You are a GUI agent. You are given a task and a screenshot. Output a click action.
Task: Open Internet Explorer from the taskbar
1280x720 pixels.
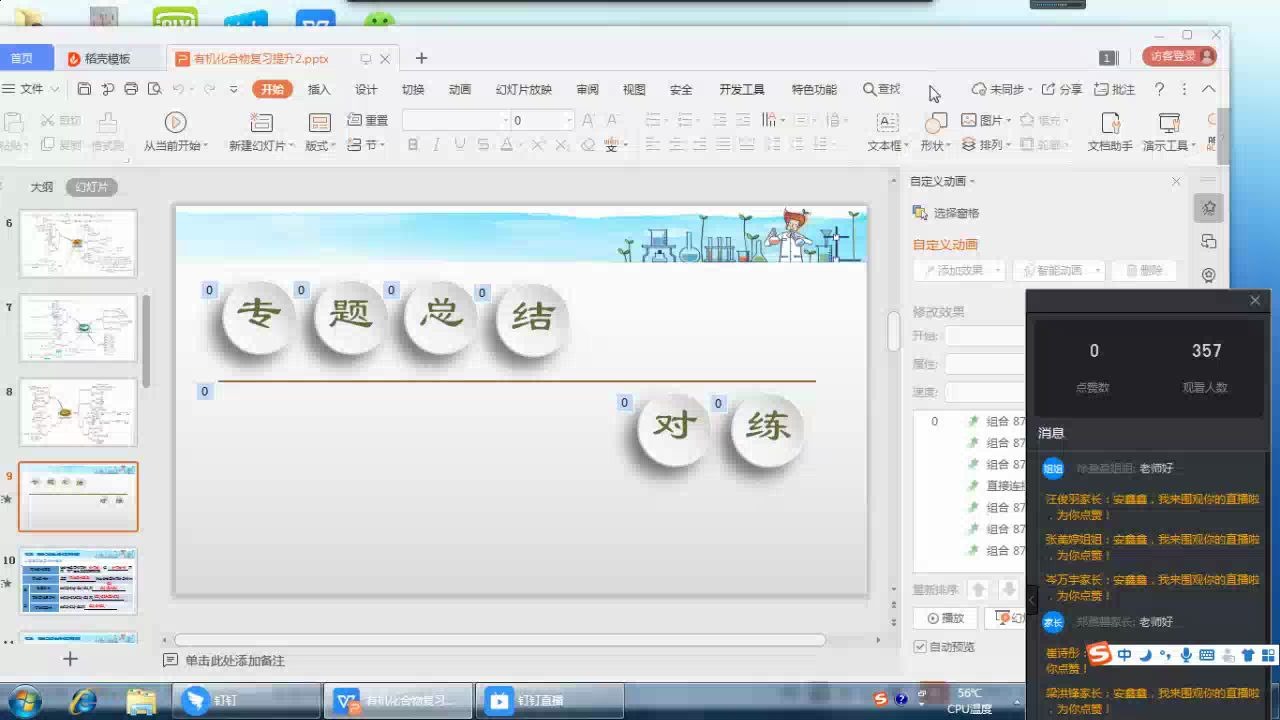[x=82, y=701]
